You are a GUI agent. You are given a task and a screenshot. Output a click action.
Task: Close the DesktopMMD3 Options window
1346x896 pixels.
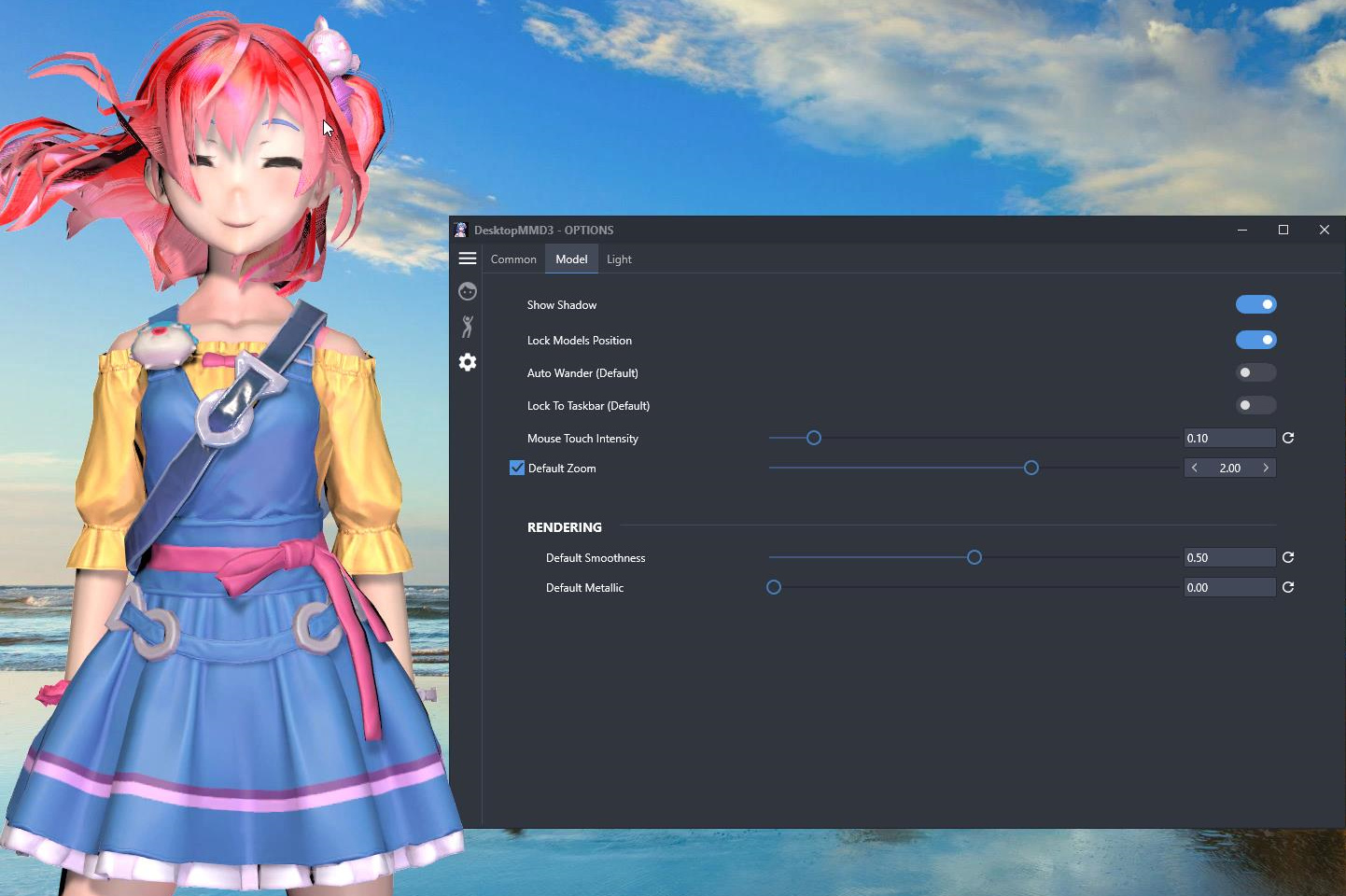tap(1325, 230)
